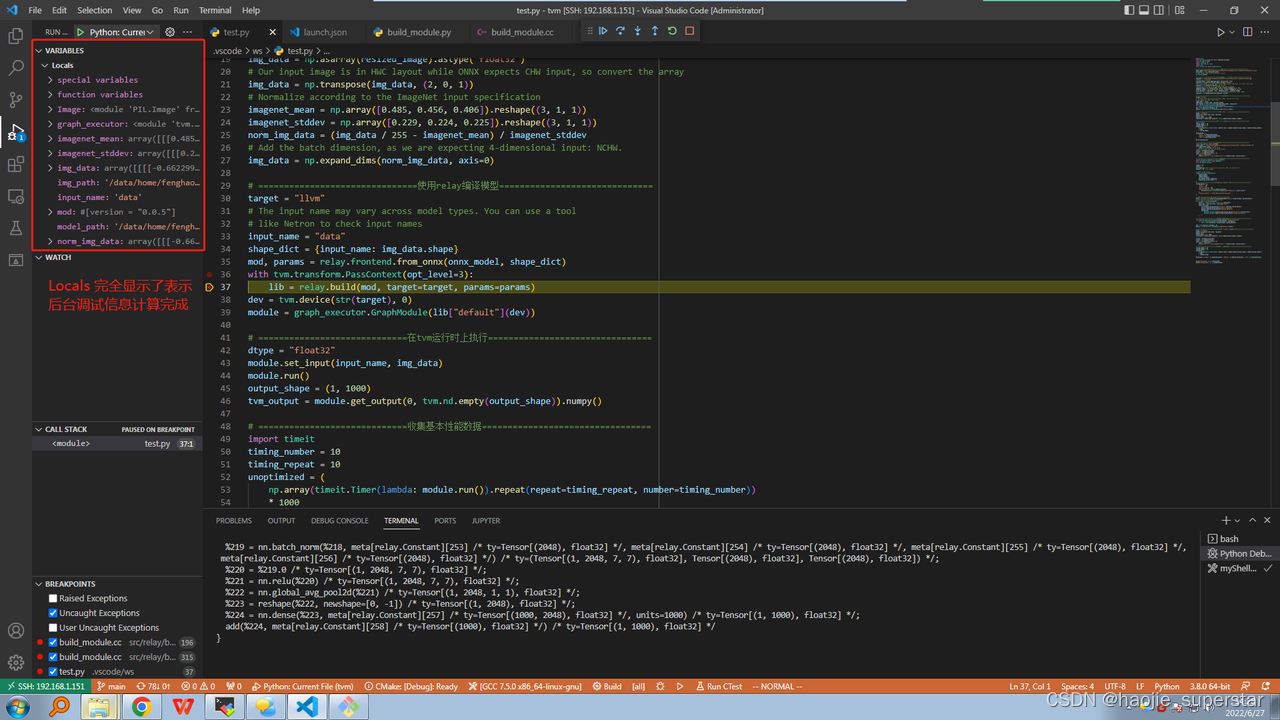Open Google Chrome from the taskbar

[141, 707]
